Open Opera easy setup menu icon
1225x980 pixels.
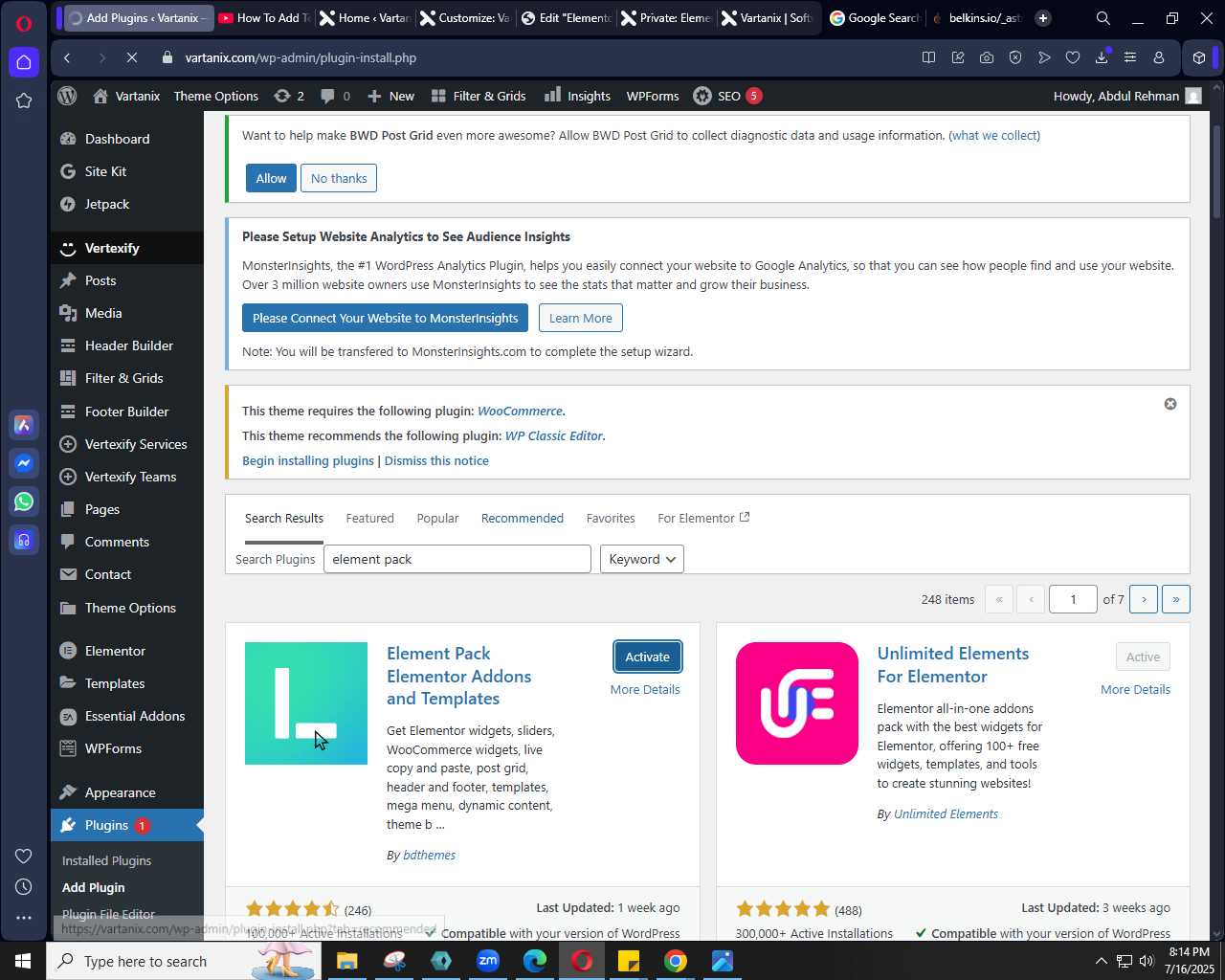(x=1130, y=57)
